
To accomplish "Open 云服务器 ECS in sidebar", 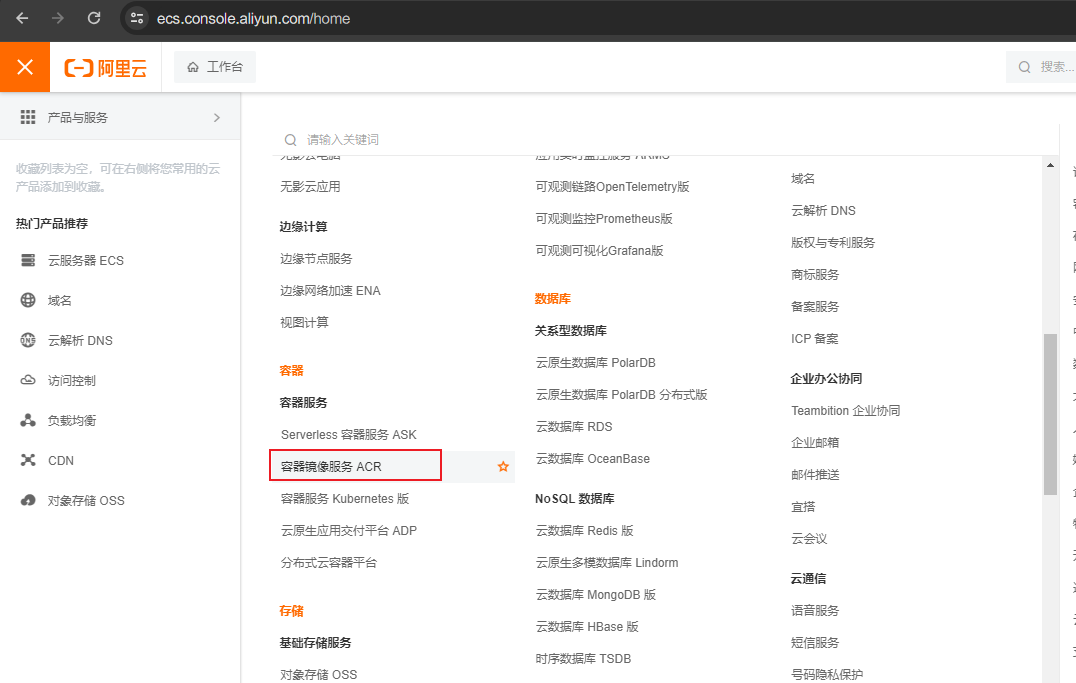I will coord(86,261).
